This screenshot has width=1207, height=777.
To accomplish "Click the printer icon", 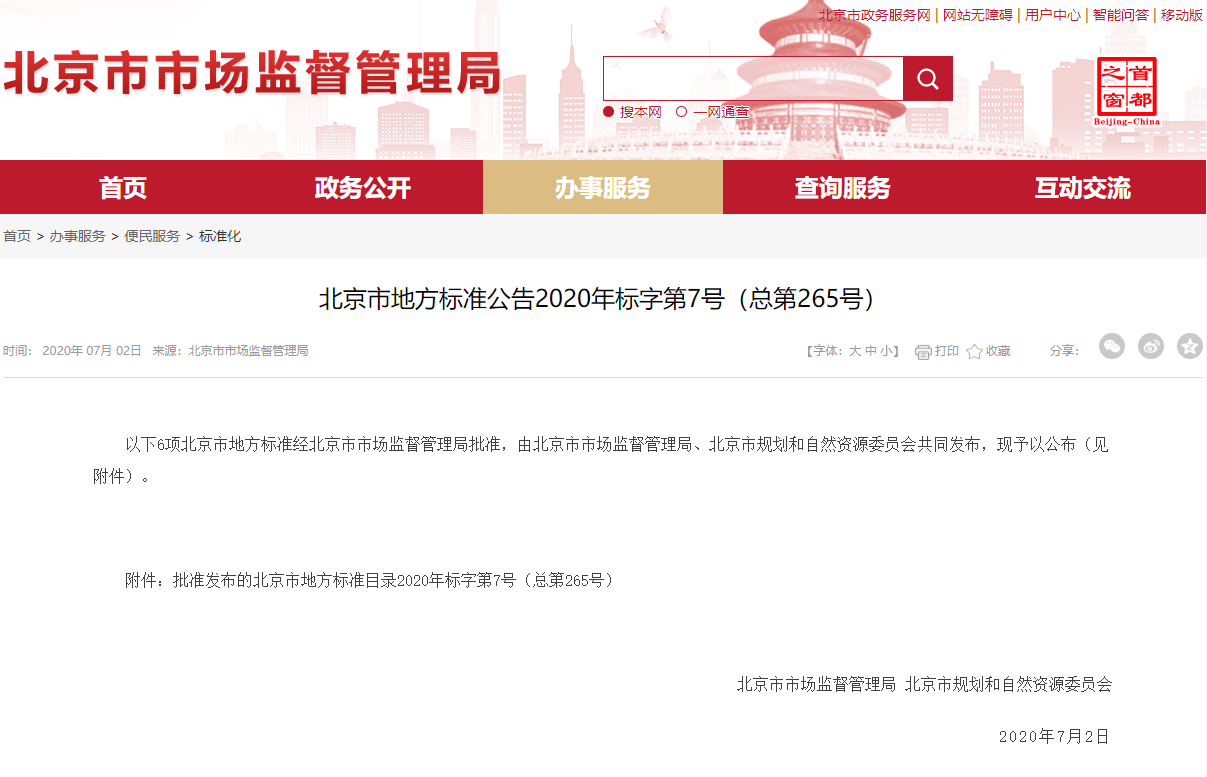I will (923, 351).
